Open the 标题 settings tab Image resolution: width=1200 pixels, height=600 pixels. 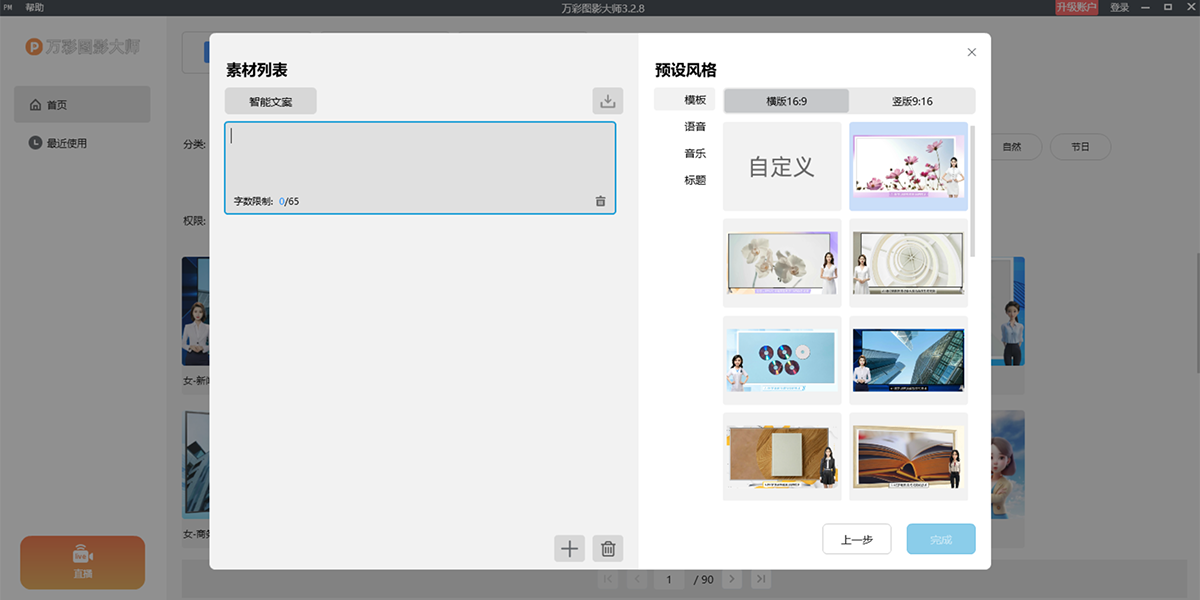pos(695,181)
